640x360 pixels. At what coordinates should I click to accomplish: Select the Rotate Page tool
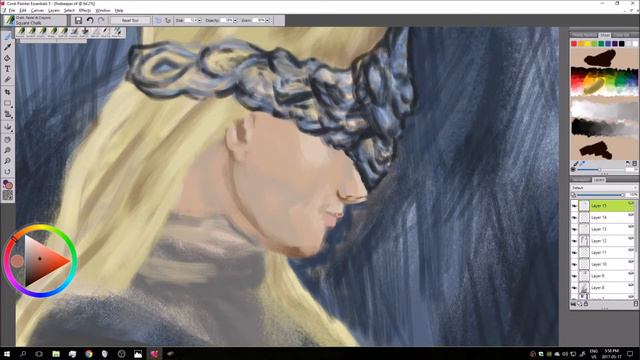[x=7, y=171]
